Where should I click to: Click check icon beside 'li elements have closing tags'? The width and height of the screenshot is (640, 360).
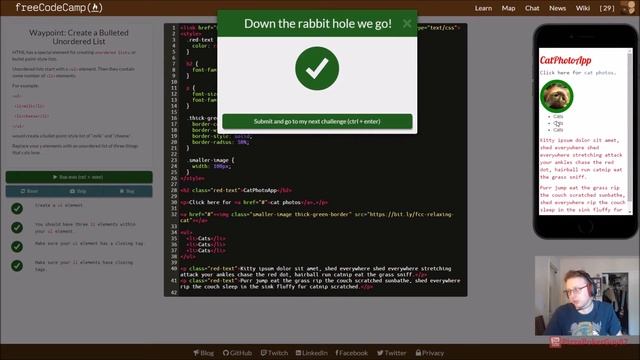[x=17, y=266]
